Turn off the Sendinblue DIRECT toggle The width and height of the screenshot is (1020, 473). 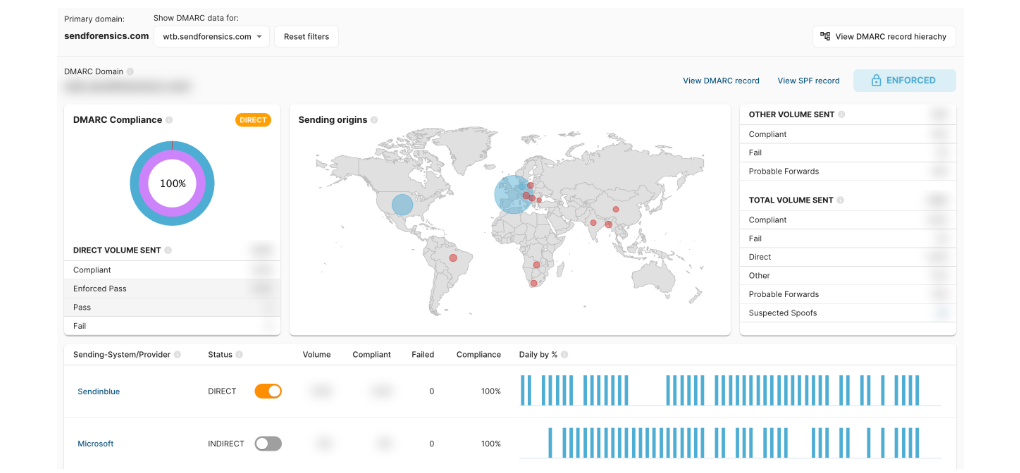[x=268, y=391]
